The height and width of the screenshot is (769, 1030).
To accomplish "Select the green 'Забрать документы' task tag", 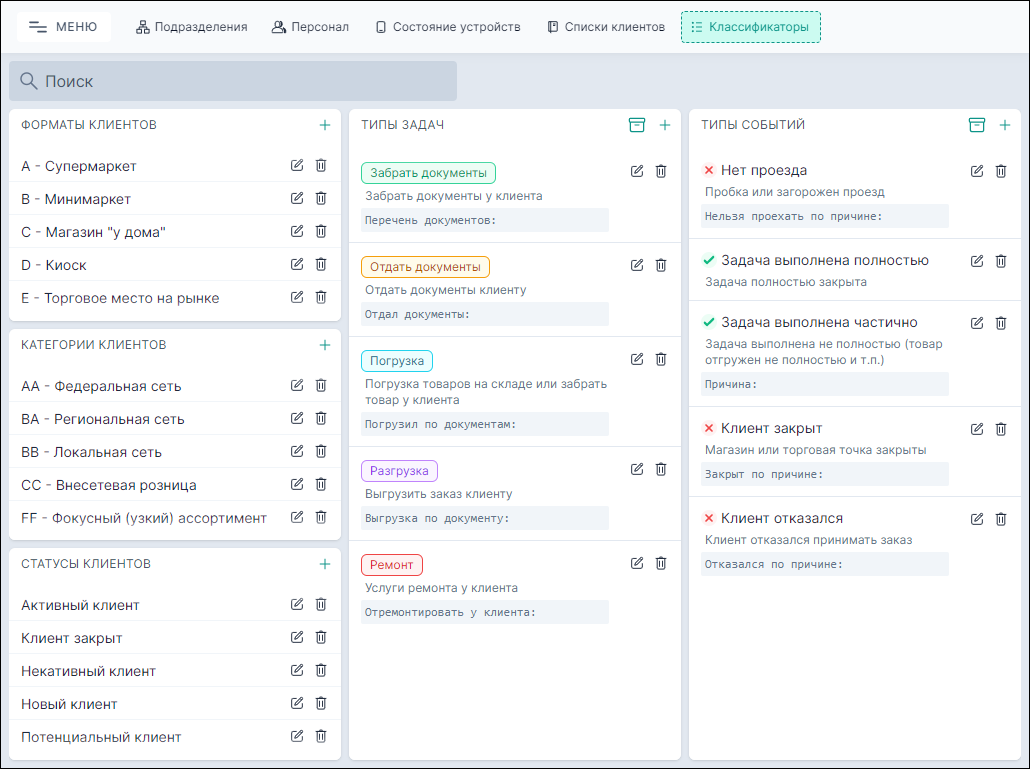I will click(x=428, y=173).
